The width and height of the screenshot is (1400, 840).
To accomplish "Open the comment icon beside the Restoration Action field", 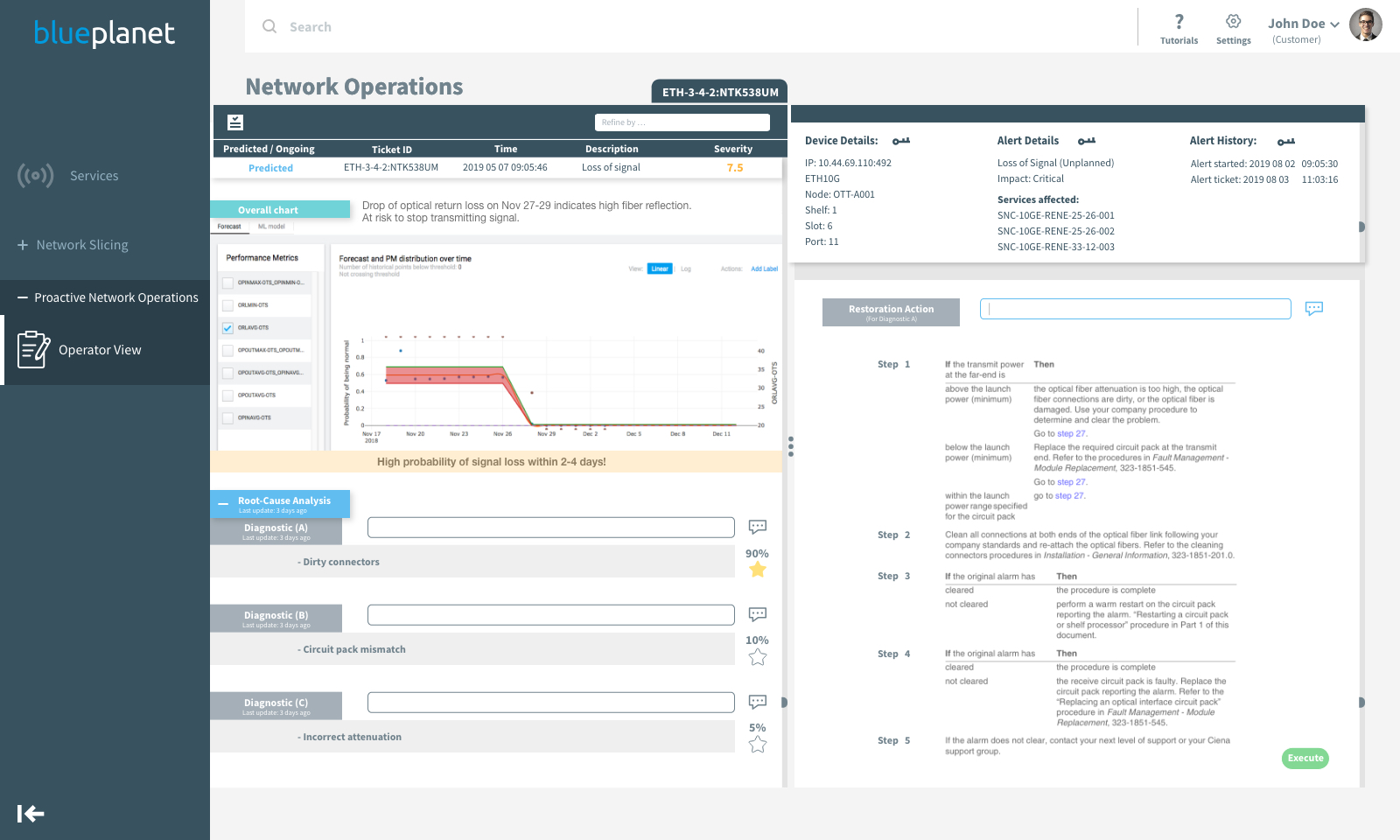I will click(1314, 308).
